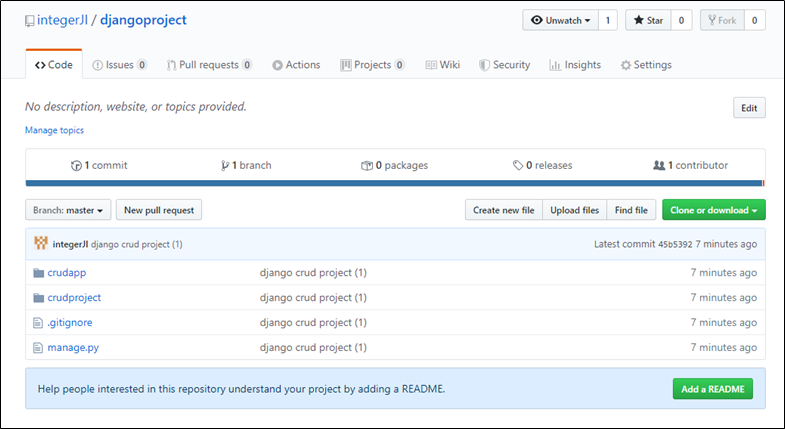Click the Find file button

pyautogui.click(x=631, y=210)
